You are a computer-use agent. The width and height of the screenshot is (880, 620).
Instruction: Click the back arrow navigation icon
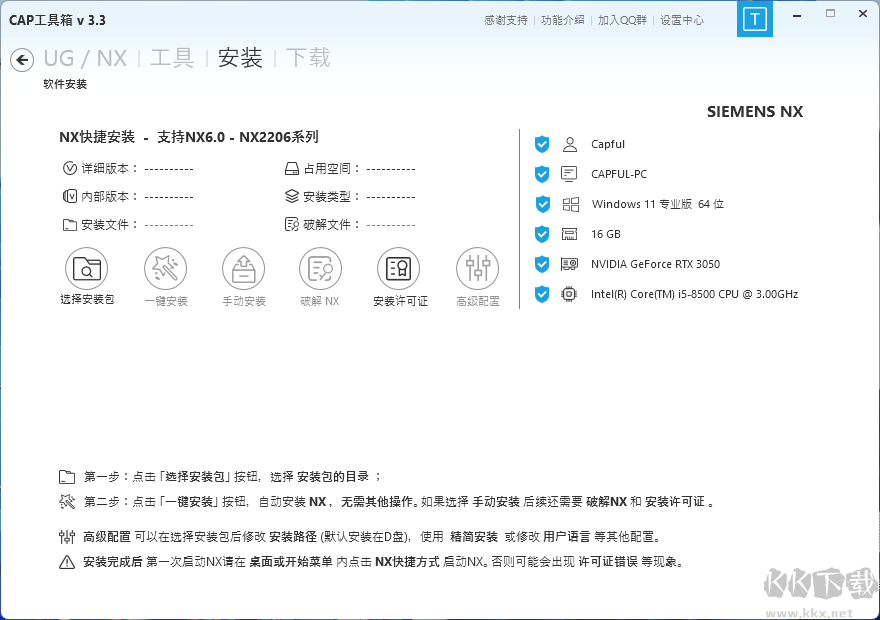point(21,60)
